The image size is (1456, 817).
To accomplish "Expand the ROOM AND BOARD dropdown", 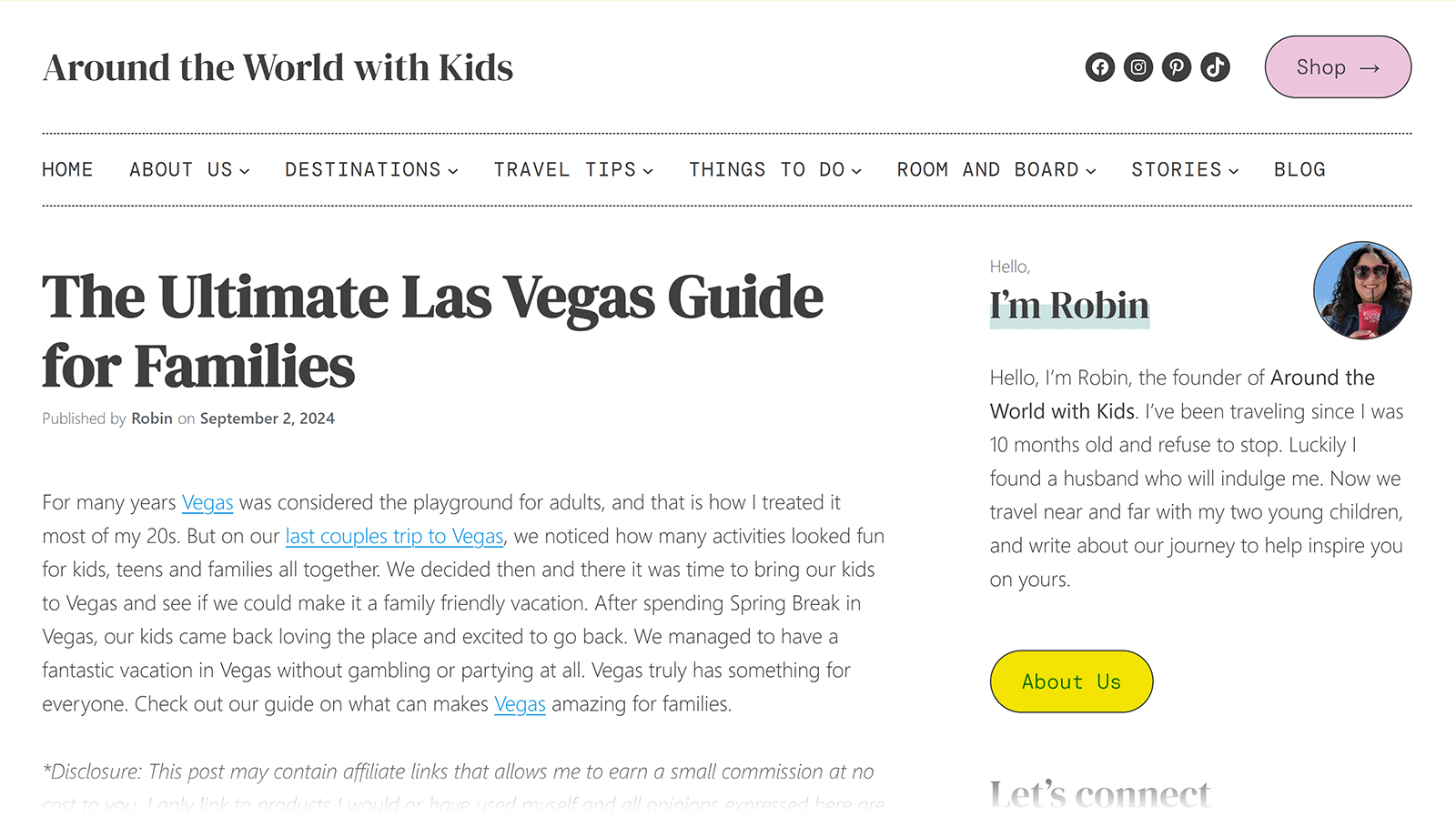I will click(x=996, y=169).
